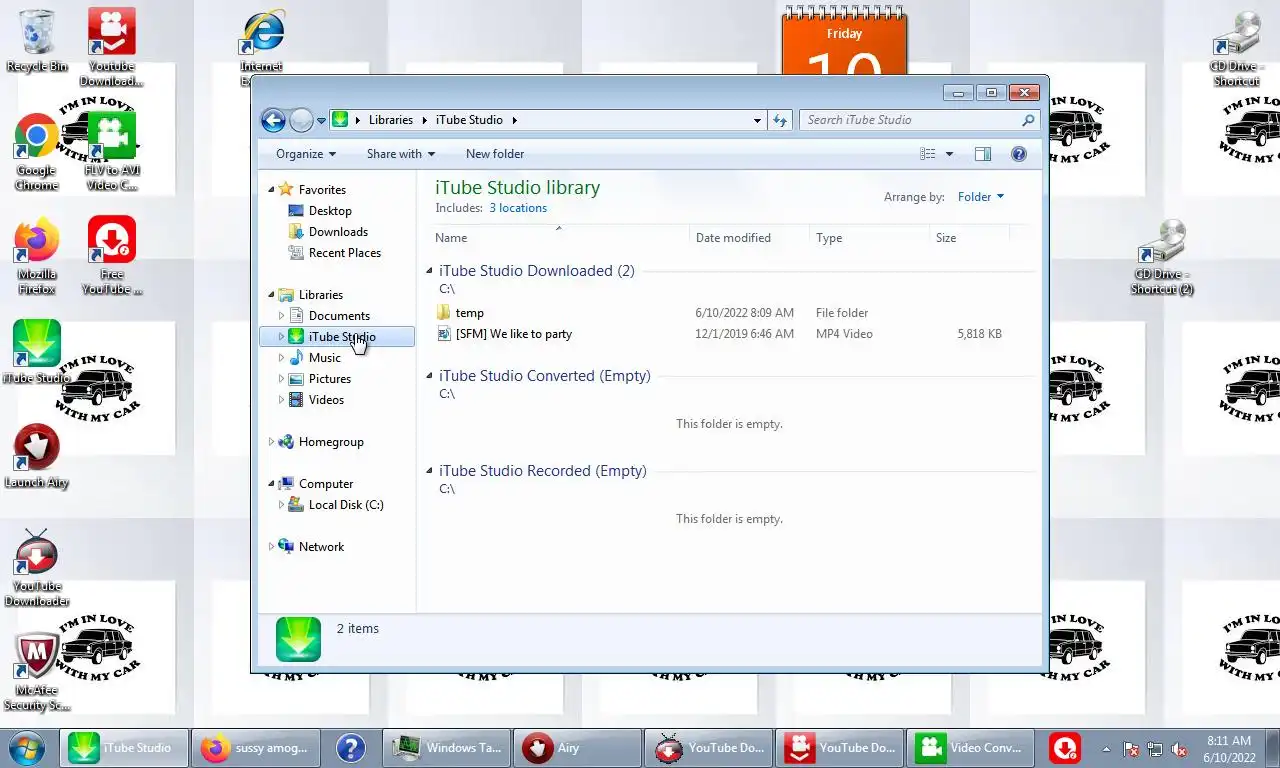Select Recent Places in Favorites

tap(344, 253)
